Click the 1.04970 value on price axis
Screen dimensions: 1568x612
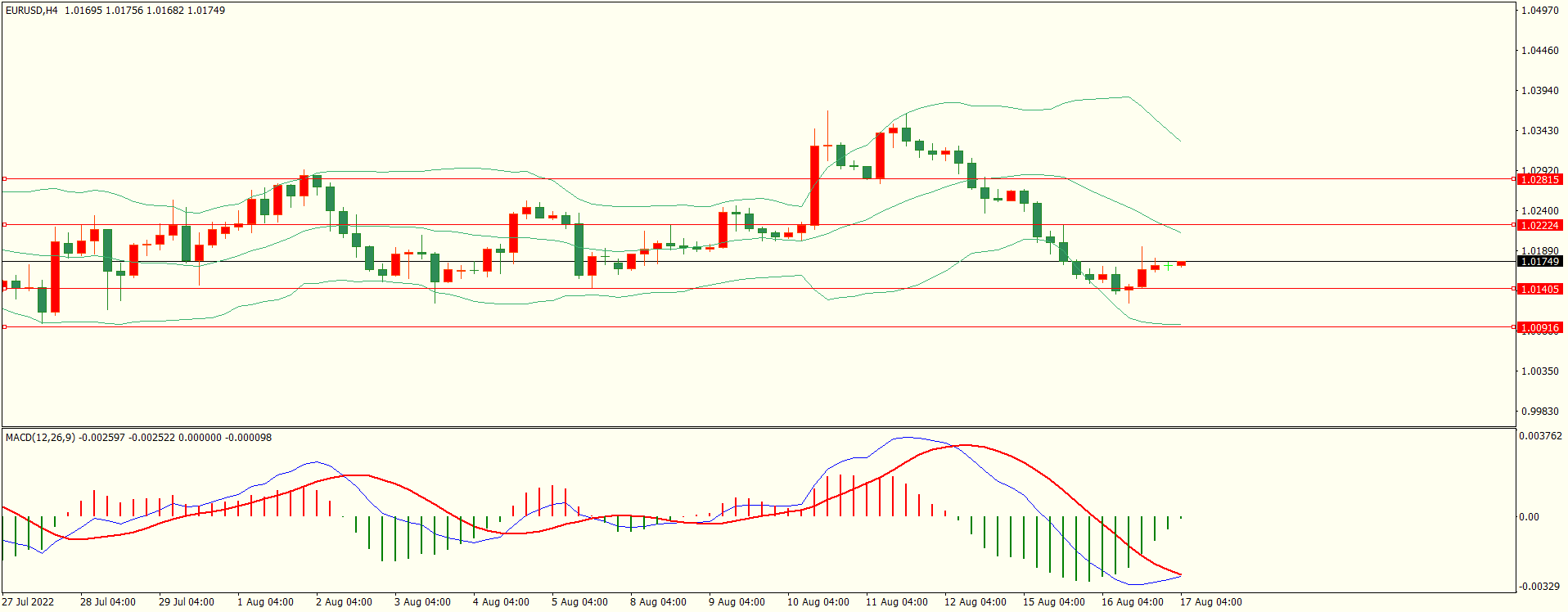click(x=1539, y=11)
